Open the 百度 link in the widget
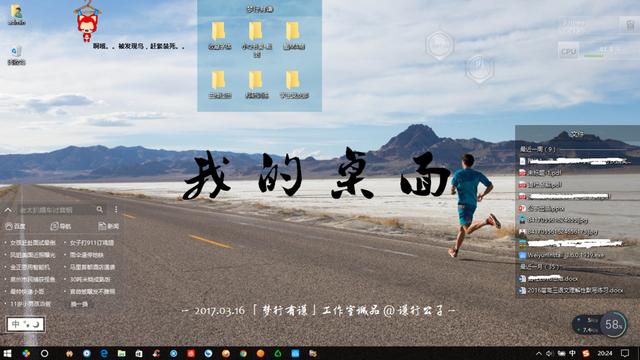This screenshot has height=360, width=640. (x=16, y=226)
